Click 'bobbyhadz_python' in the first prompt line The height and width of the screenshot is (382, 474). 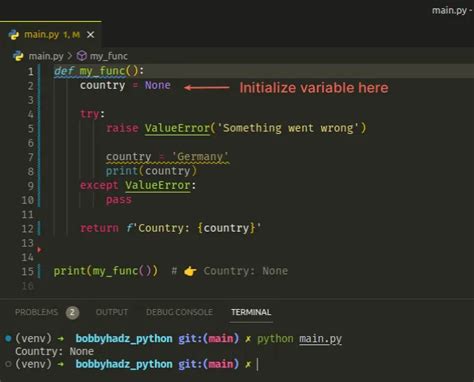tap(124, 338)
